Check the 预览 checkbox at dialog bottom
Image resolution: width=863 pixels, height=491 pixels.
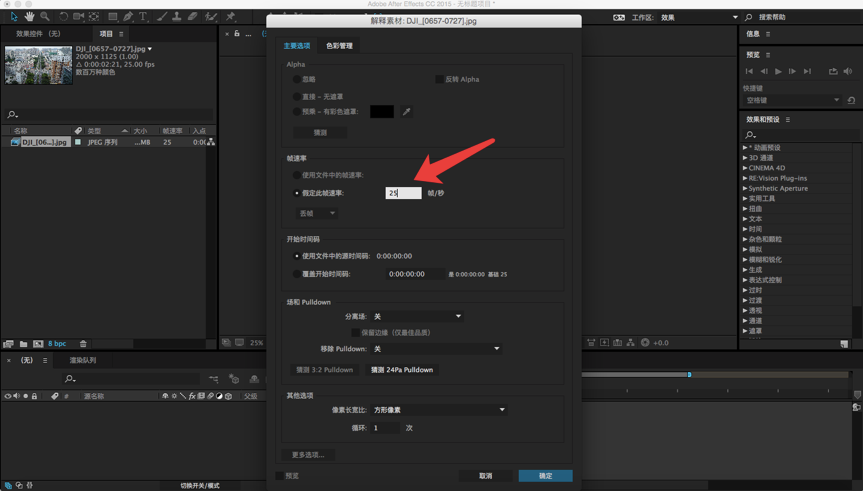(x=280, y=476)
